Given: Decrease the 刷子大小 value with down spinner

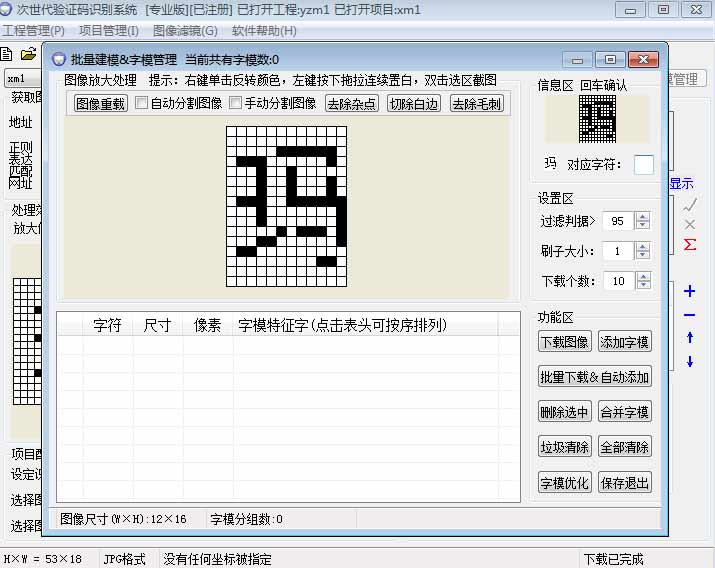Looking at the screenshot, I should coord(642,256).
